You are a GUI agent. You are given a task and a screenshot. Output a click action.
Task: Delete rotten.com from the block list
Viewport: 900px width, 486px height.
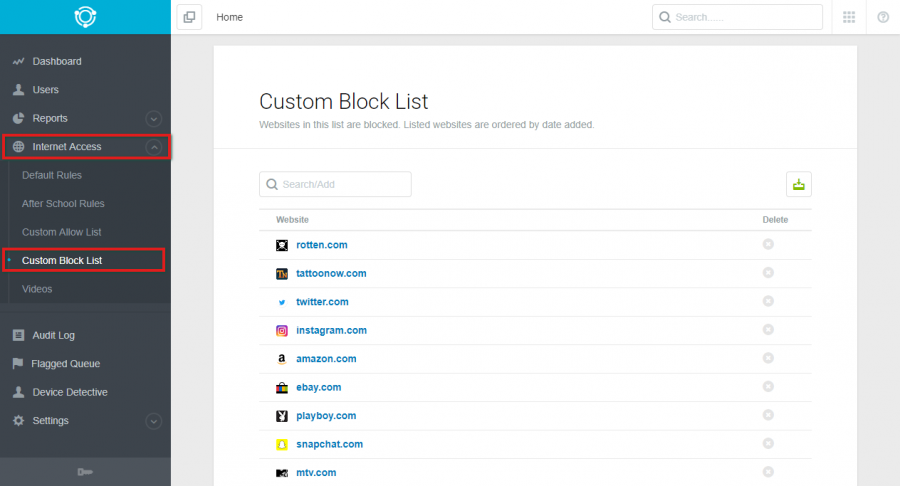768,244
